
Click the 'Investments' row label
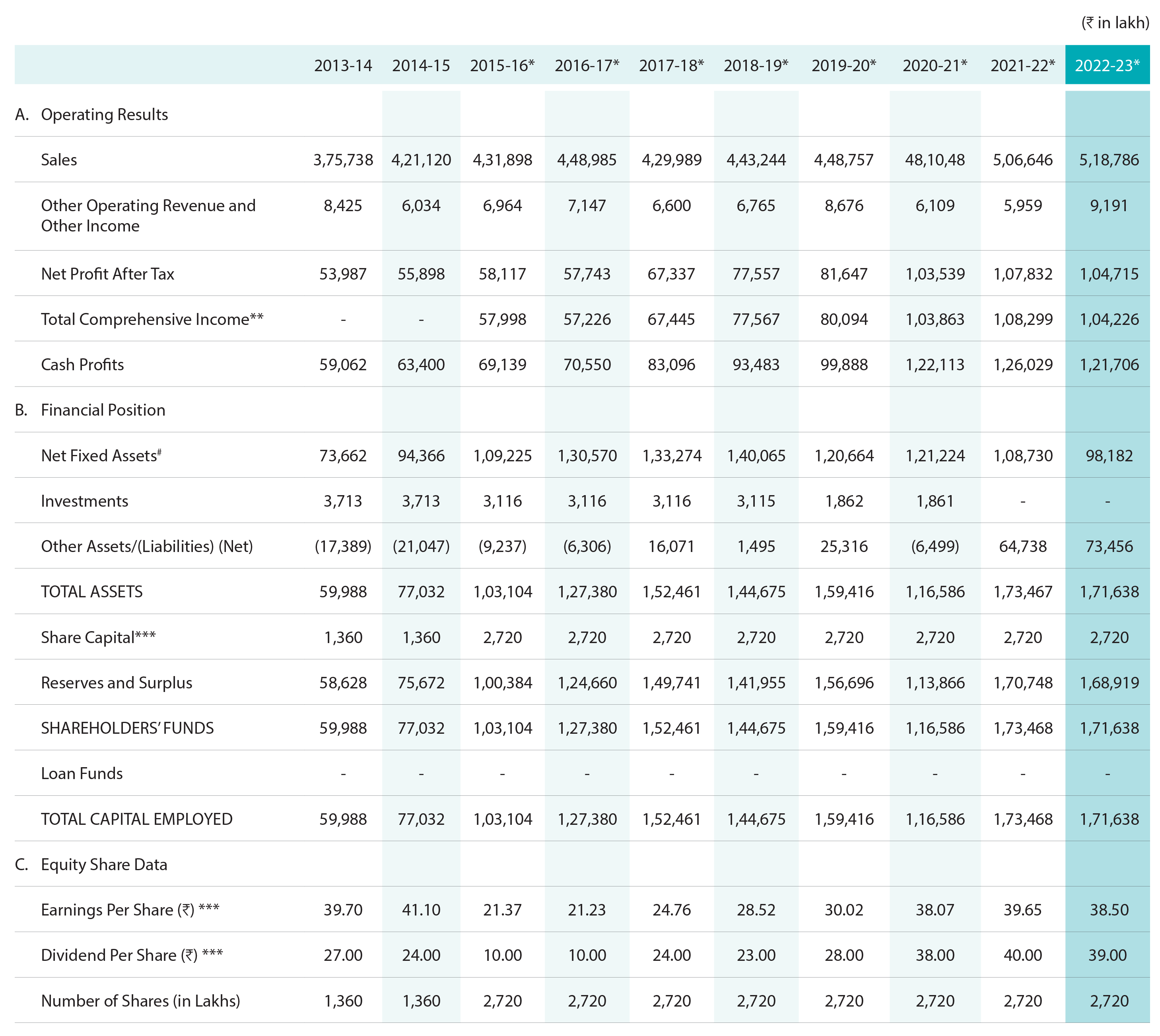click(x=84, y=501)
